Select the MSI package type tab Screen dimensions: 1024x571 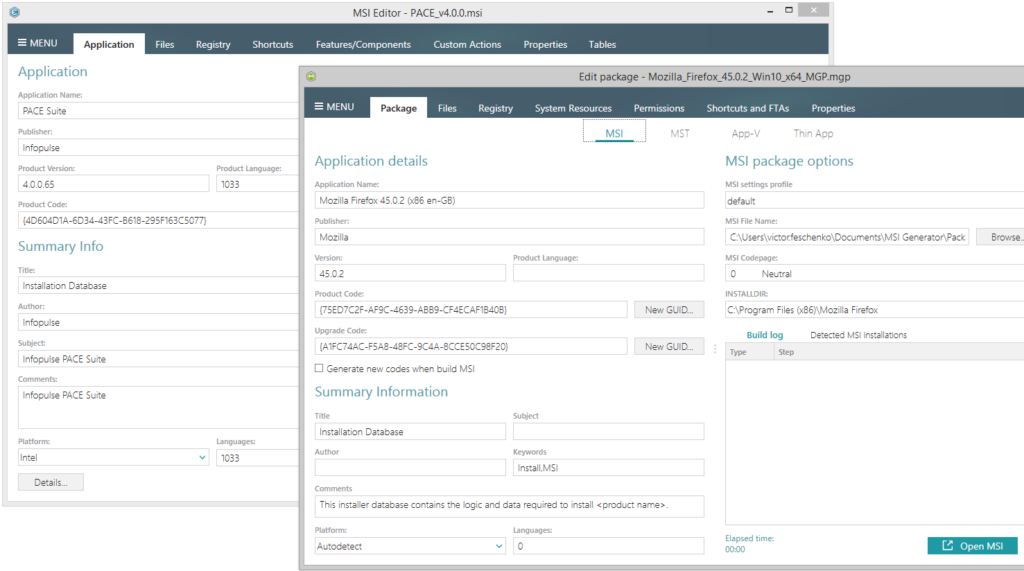[x=614, y=133]
